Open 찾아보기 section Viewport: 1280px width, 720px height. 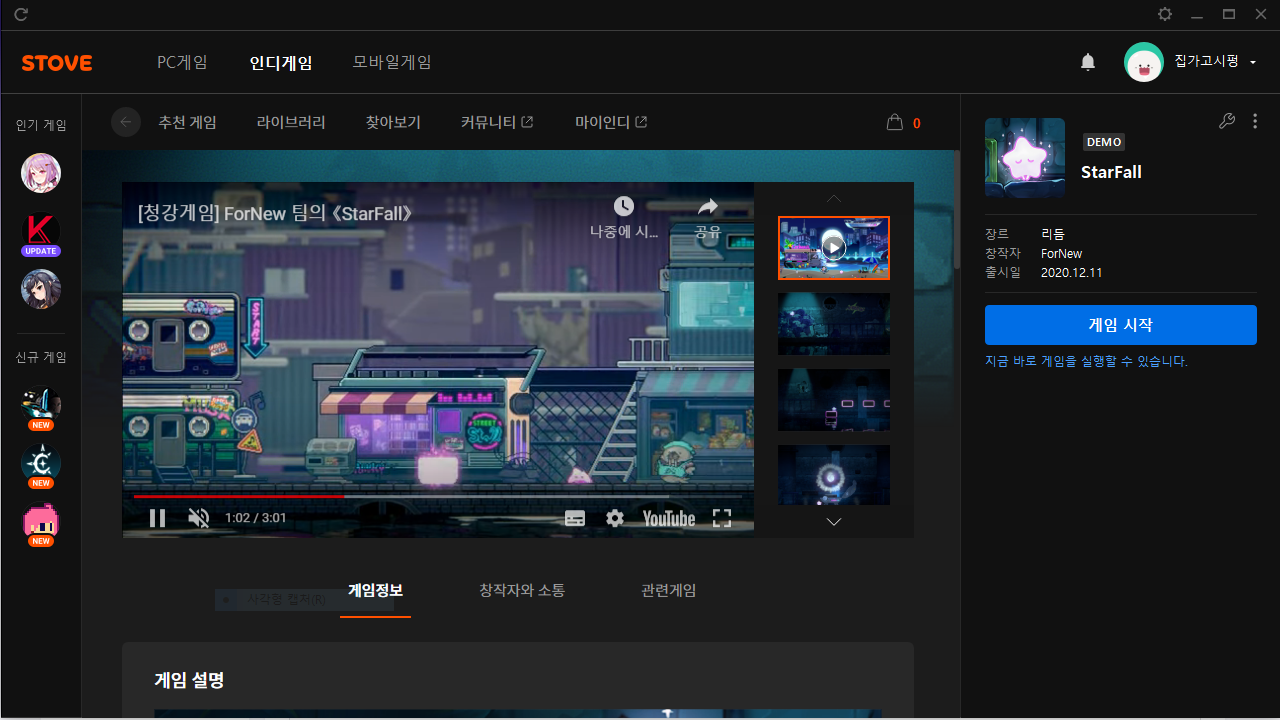click(393, 122)
